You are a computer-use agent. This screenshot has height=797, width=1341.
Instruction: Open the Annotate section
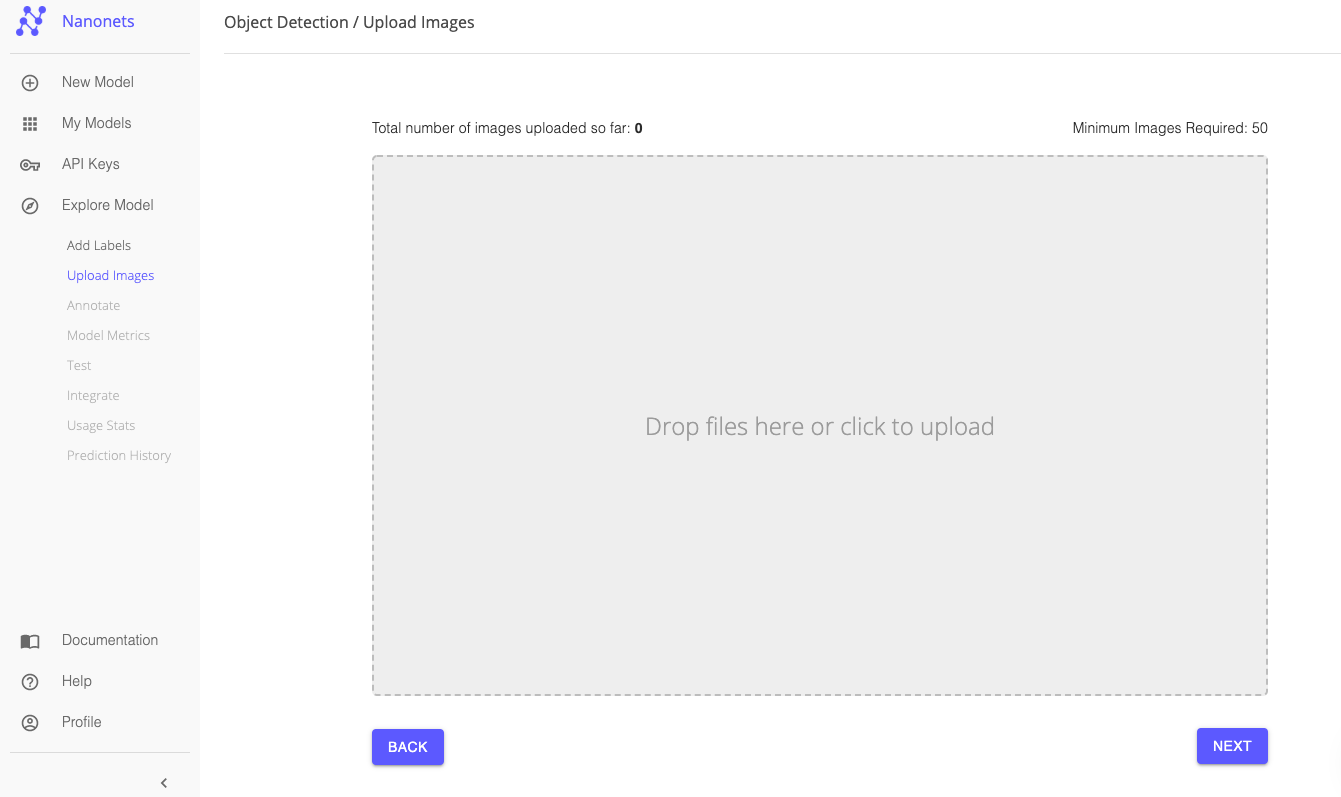pyautogui.click(x=93, y=305)
